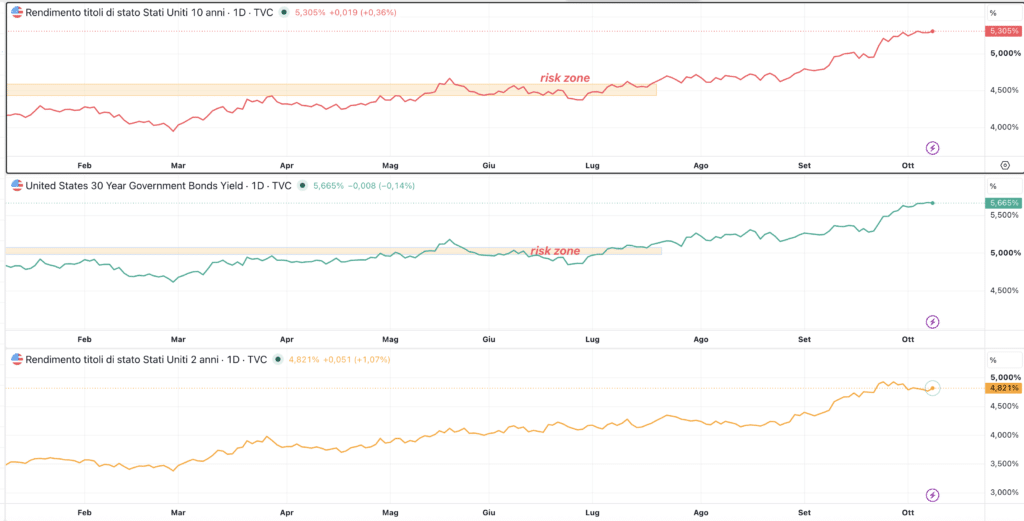This screenshot has width=1024, height=521.
Task: Click the red 'risk zone' label on 10 anni chart
Action: pyautogui.click(x=565, y=78)
